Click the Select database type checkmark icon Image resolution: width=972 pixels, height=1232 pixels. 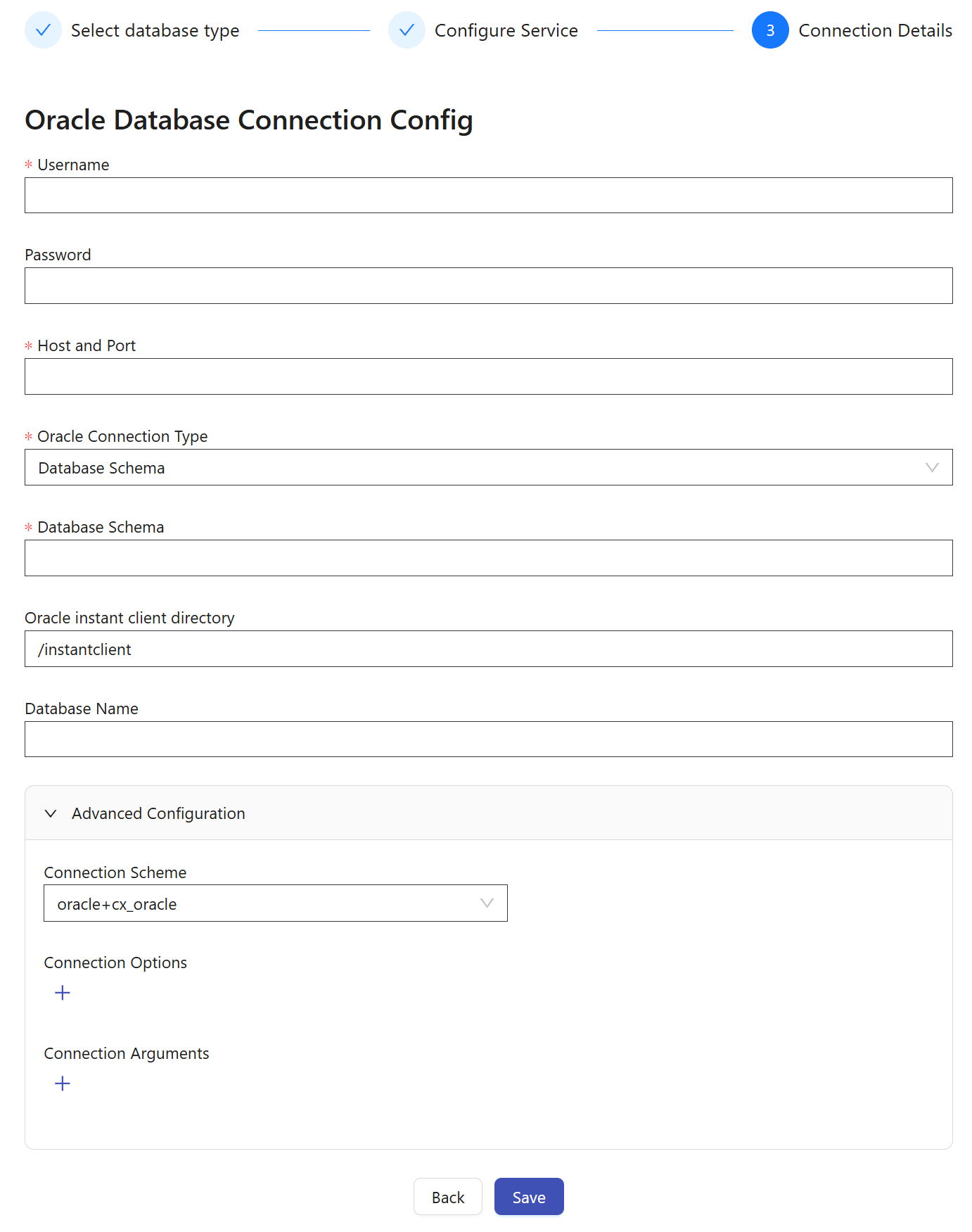click(43, 30)
